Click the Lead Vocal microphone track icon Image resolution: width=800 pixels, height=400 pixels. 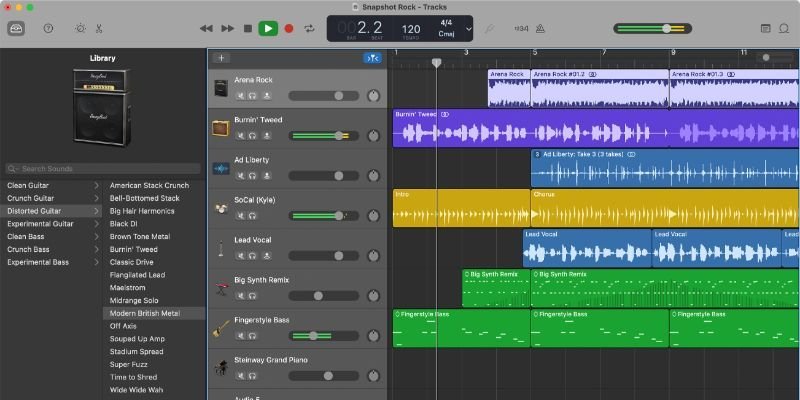(x=221, y=248)
